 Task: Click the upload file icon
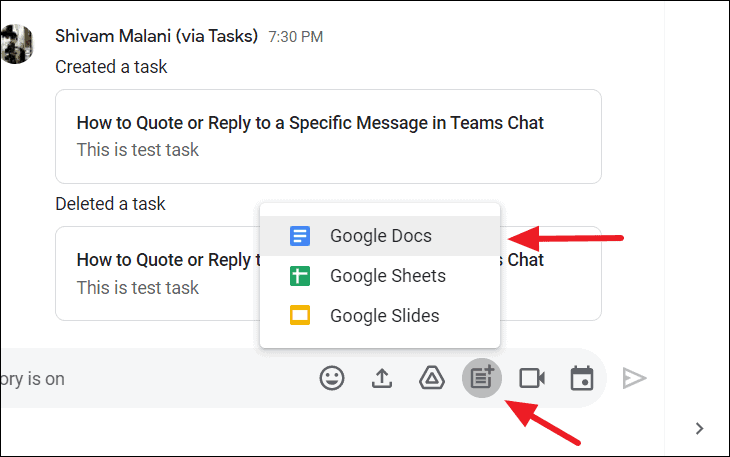(382, 378)
